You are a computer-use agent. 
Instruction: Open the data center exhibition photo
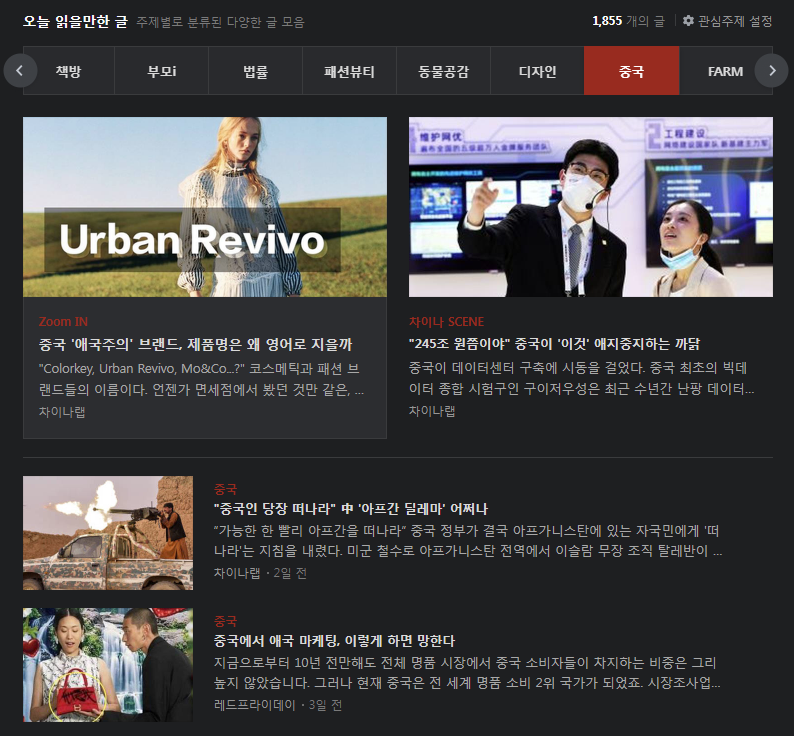click(590, 207)
